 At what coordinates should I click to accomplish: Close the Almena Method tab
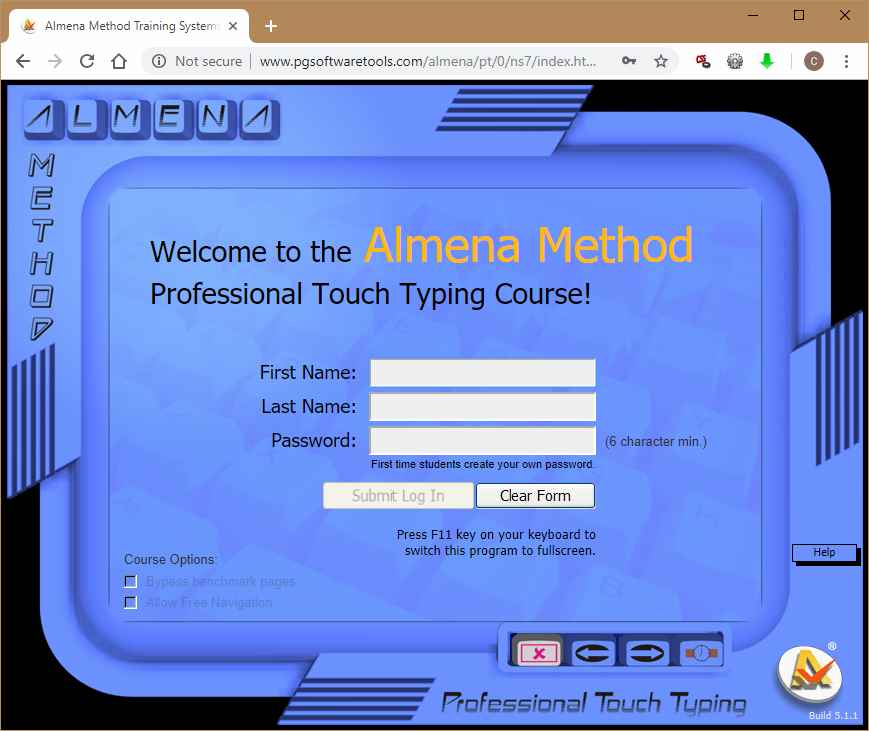pyautogui.click(x=233, y=26)
